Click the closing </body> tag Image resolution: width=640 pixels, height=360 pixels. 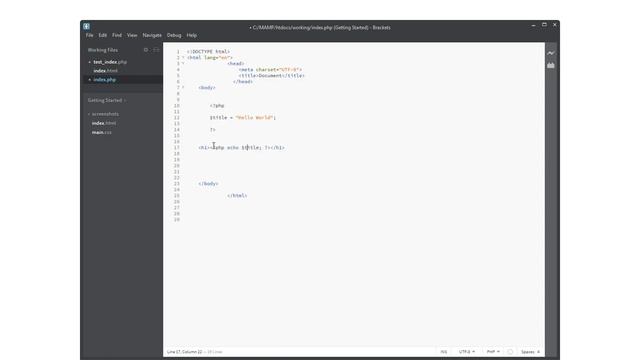tap(208, 184)
